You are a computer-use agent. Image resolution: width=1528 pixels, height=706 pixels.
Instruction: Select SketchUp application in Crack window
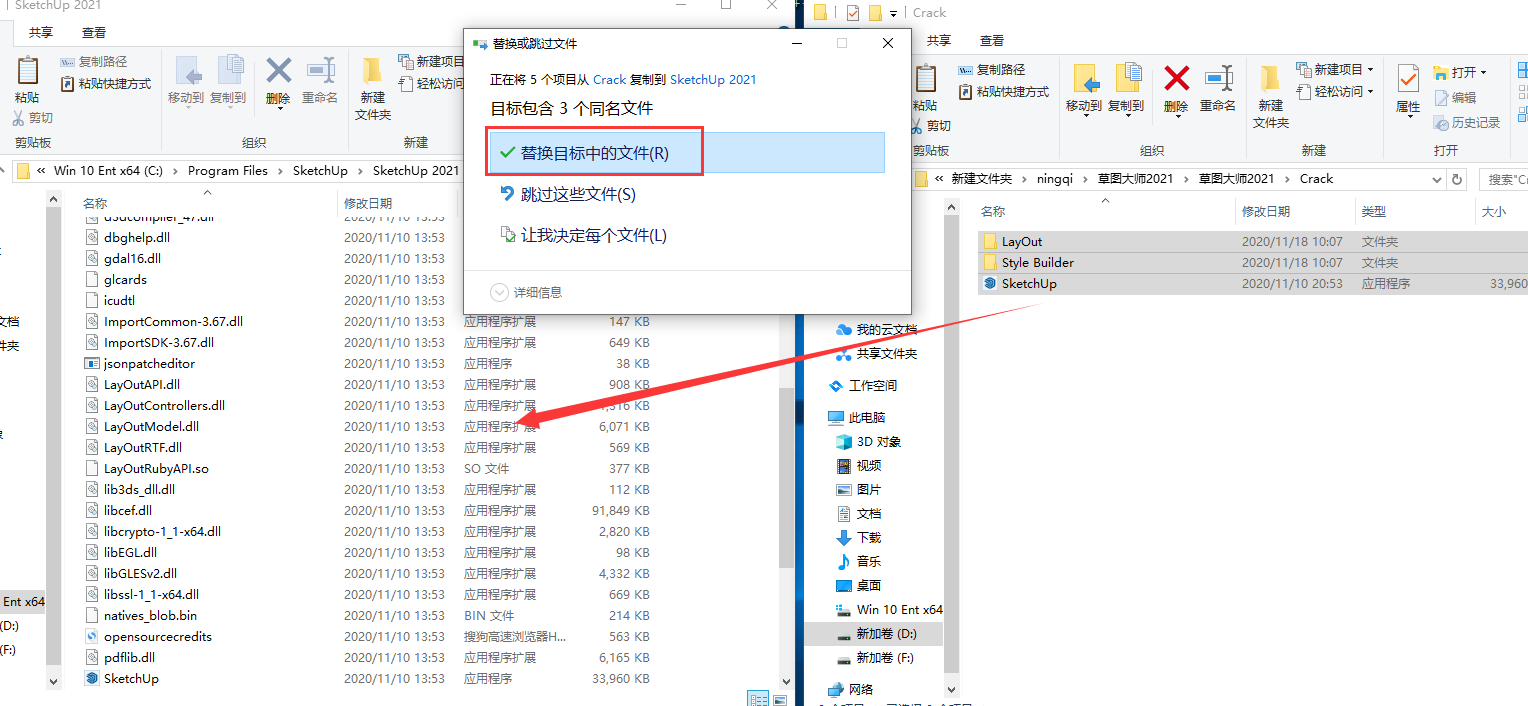1251,284
